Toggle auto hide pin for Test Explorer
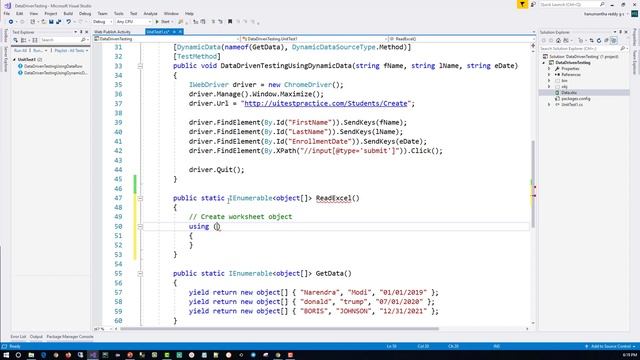 coord(81,32)
